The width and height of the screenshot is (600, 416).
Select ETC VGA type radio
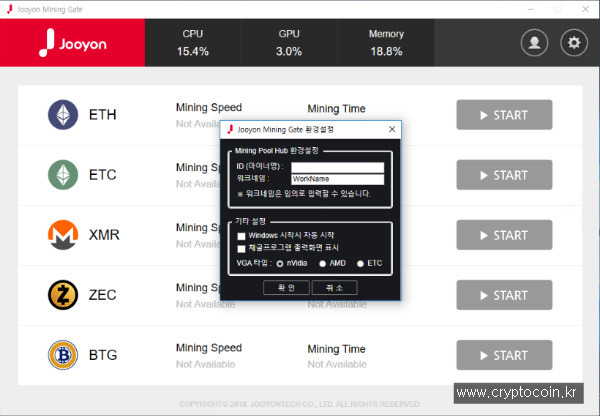360,264
